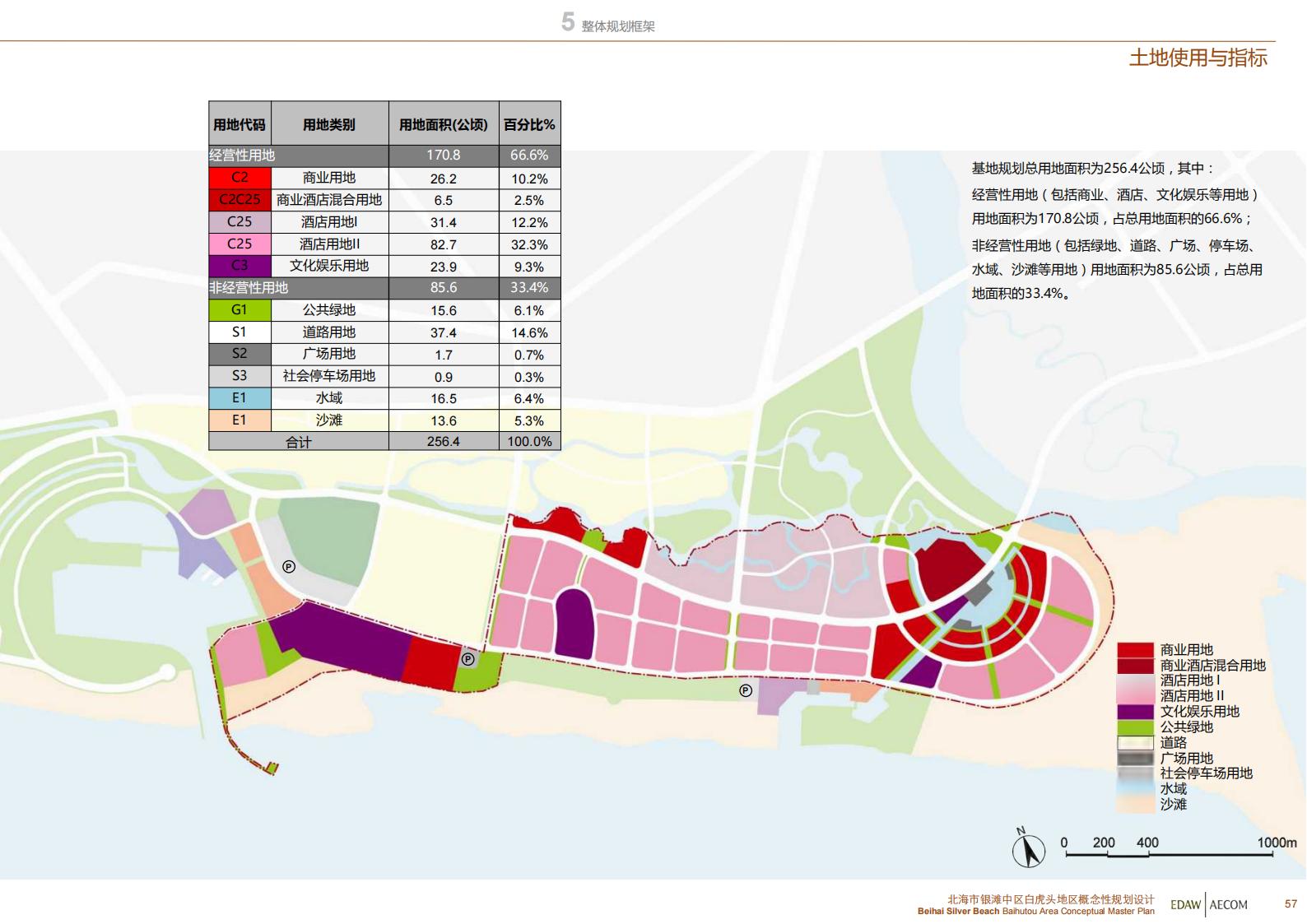Click the legend swatch beside 广场用地
This screenshot has width=1307, height=924.
1136,758
